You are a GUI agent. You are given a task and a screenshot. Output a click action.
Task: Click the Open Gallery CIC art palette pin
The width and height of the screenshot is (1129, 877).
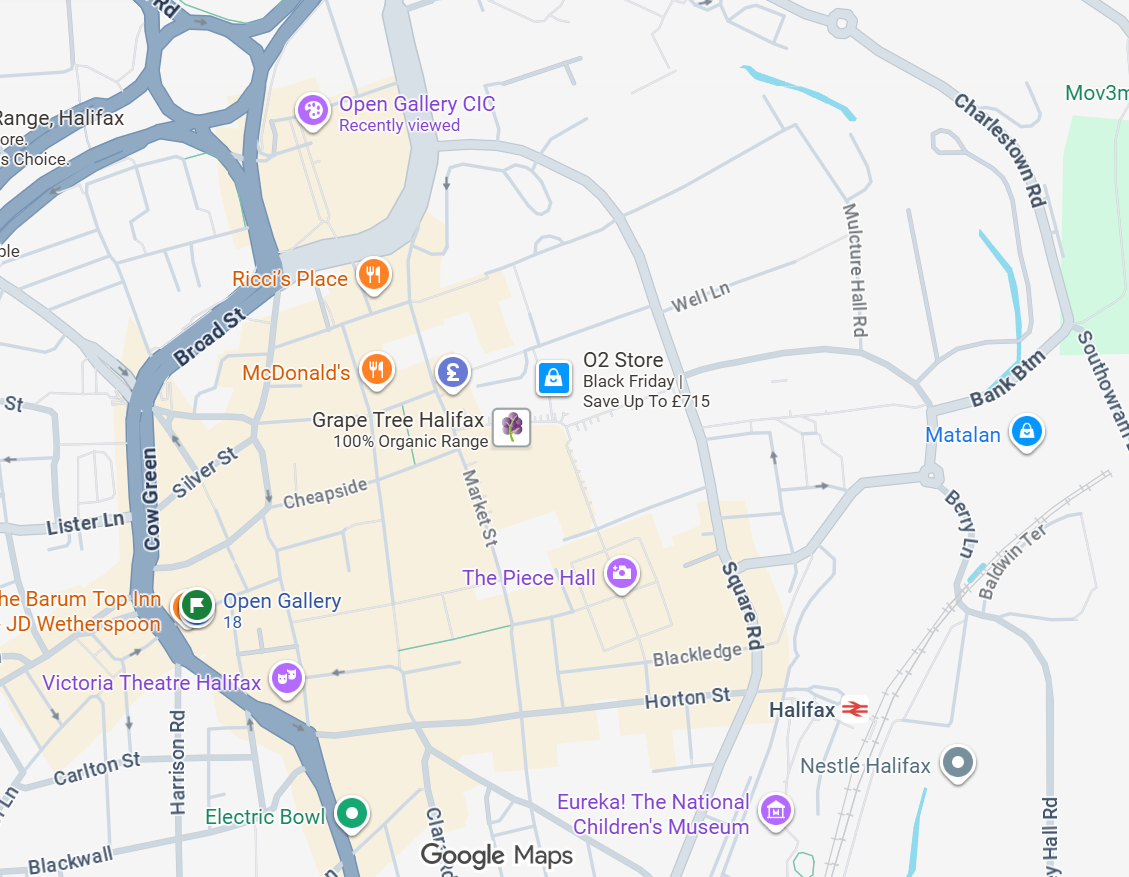pos(313,112)
